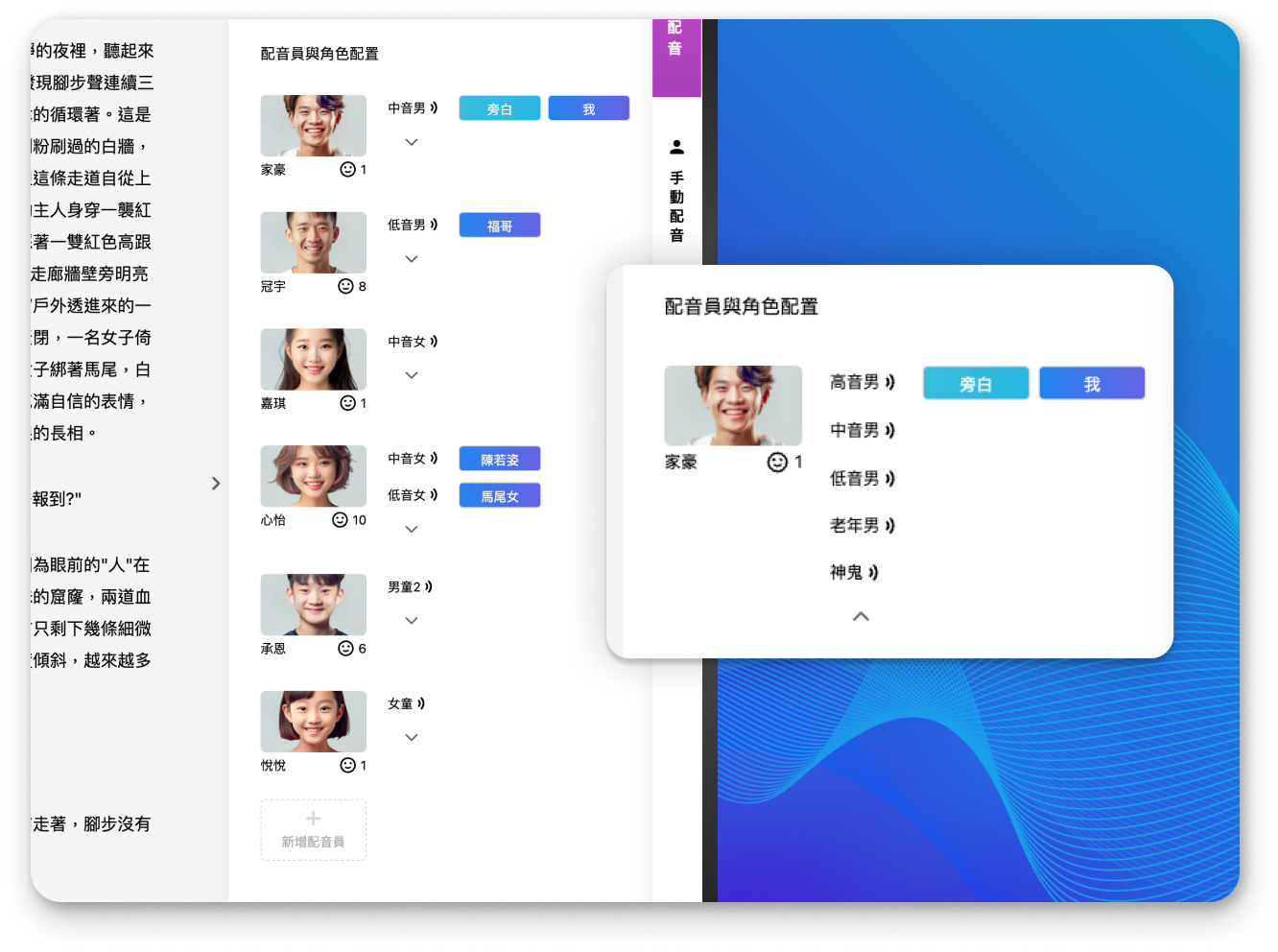This screenshot has width=1278, height=952.
Task: Play 男童2 voice sample sound icon
Action: tap(429, 586)
